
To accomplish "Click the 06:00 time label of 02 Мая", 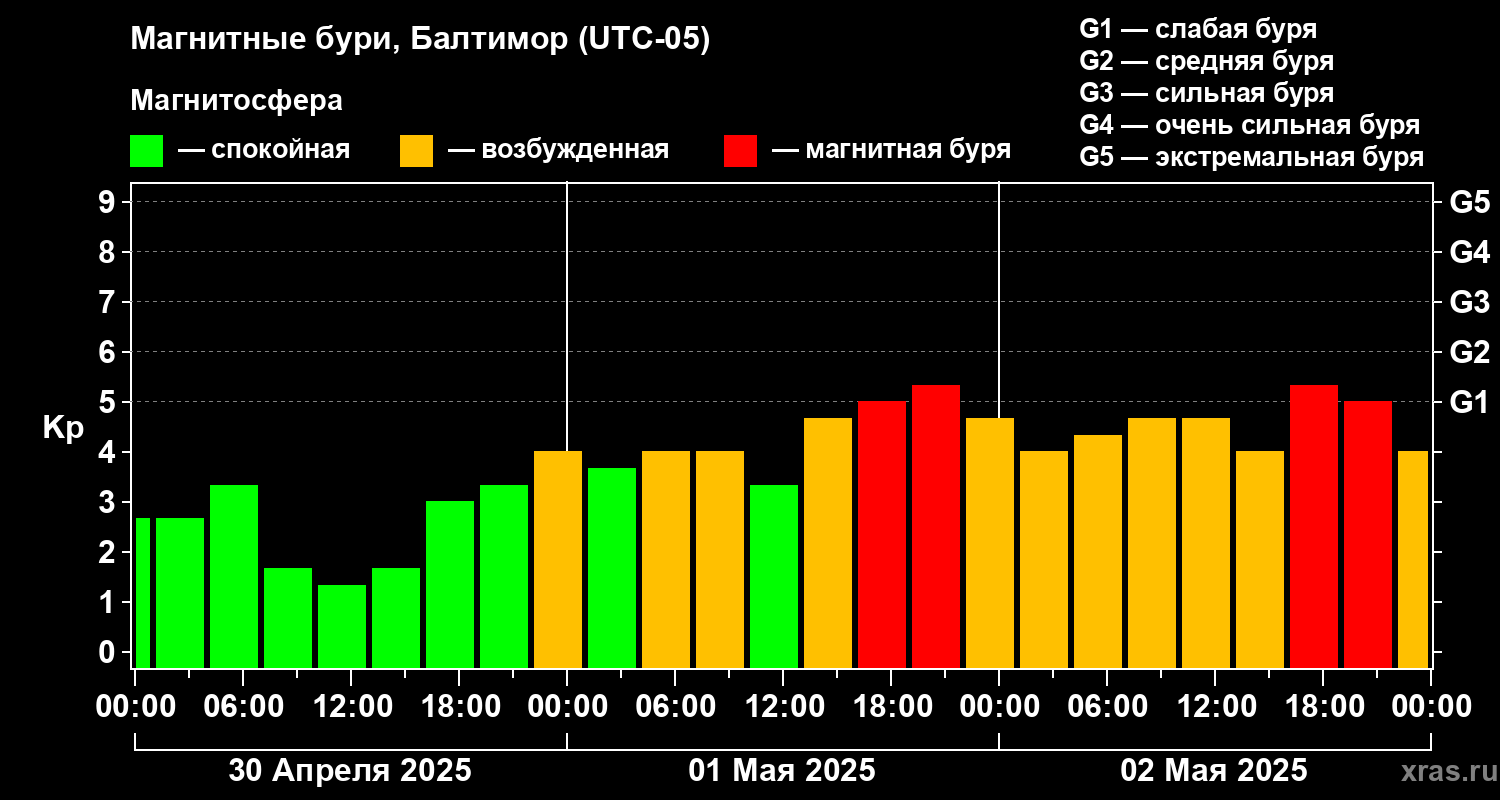I will pyautogui.click(x=1107, y=706).
